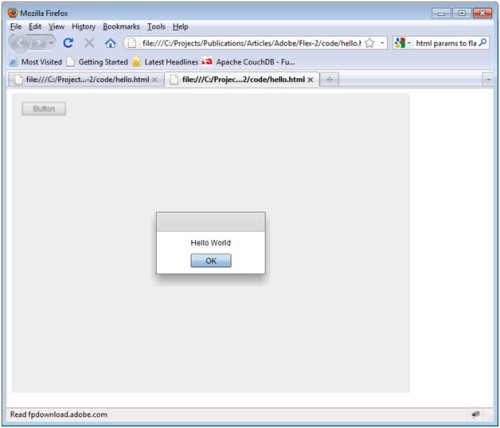List all tabs dropdown arrow
The height and width of the screenshot is (428, 500).
click(x=488, y=80)
